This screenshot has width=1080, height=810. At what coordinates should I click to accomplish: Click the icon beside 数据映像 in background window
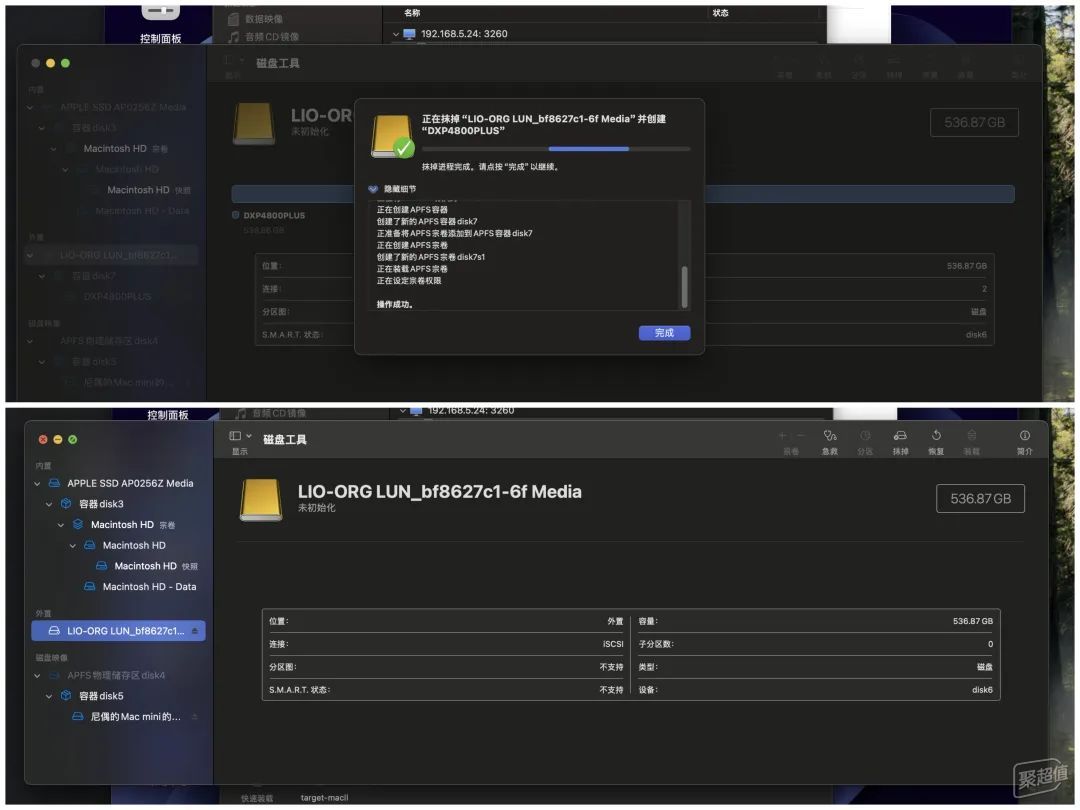(x=233, y=19)
